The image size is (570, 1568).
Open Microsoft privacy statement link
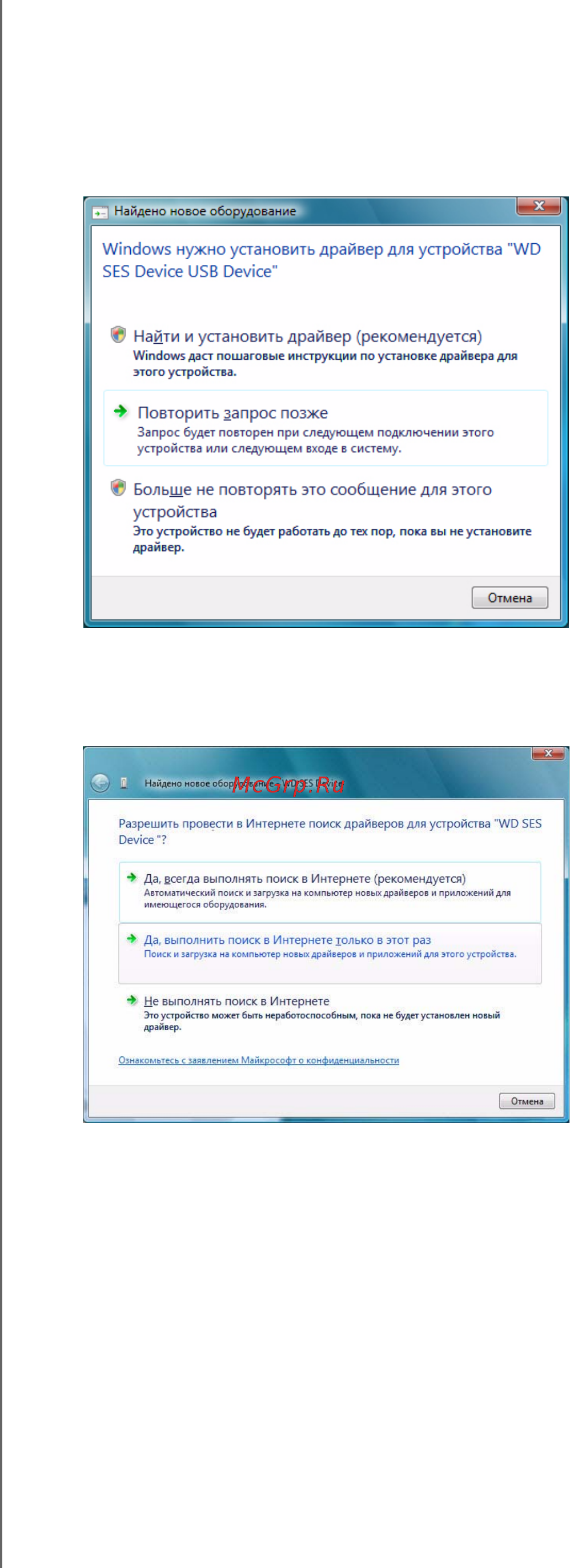259,1060
